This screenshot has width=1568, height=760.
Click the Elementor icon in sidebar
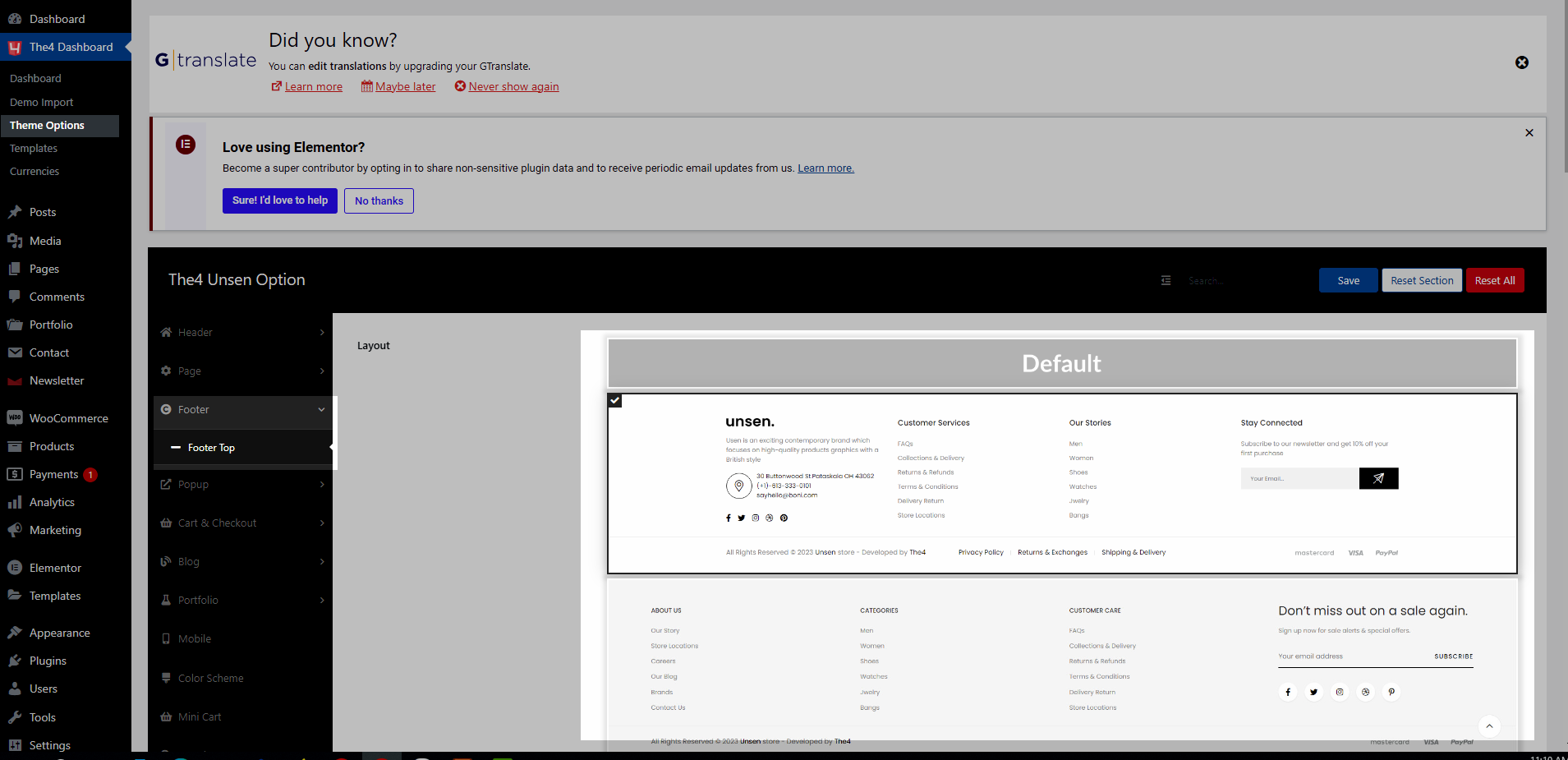15,568
